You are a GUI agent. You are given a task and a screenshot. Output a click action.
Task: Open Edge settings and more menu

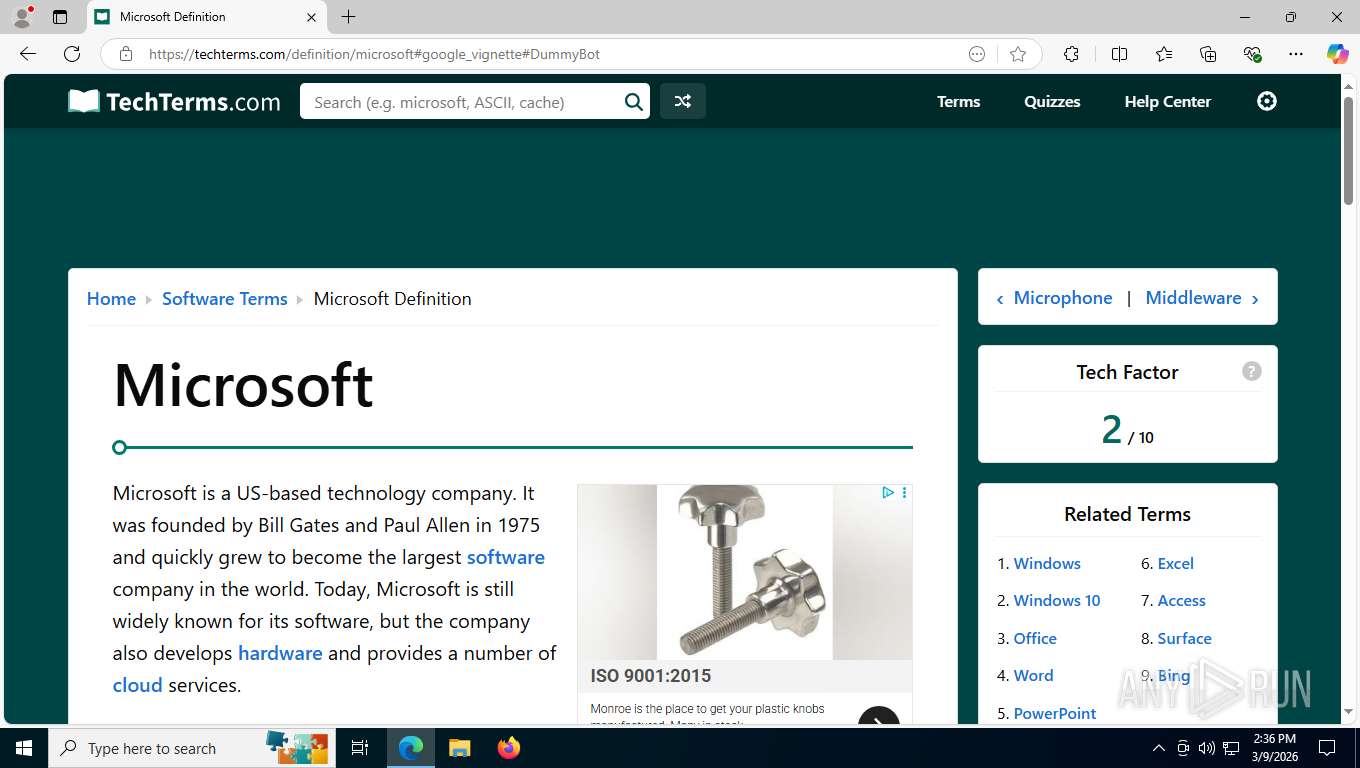point(1296,54)
